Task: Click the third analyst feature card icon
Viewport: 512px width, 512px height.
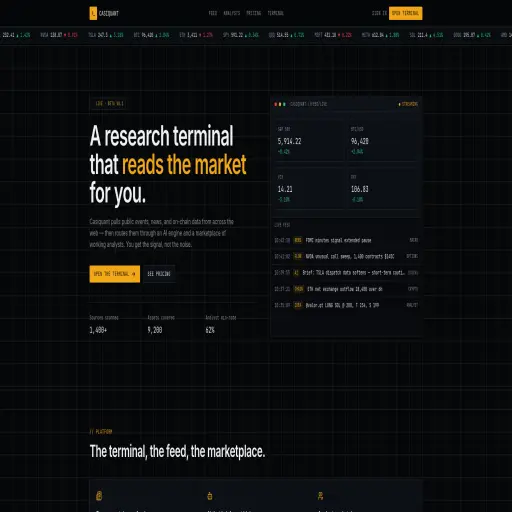Action: [x=320, y=496]
